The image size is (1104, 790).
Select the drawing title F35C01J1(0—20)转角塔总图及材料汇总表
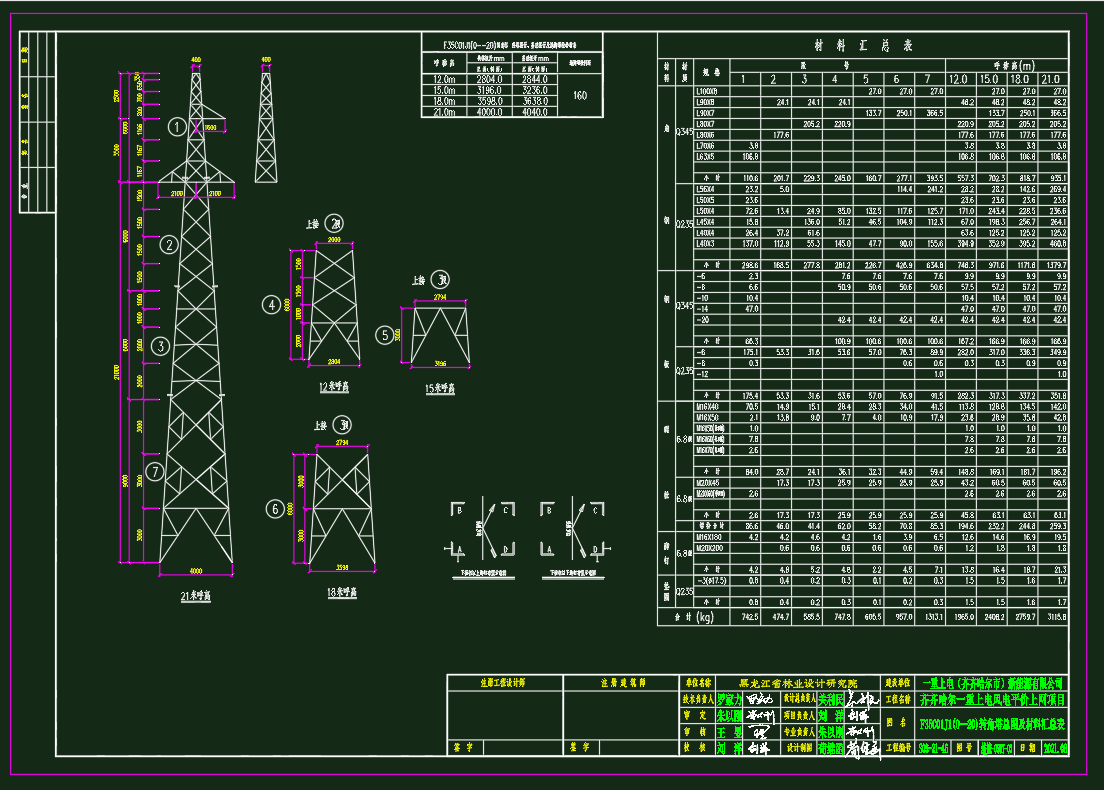tap(993, 722)
